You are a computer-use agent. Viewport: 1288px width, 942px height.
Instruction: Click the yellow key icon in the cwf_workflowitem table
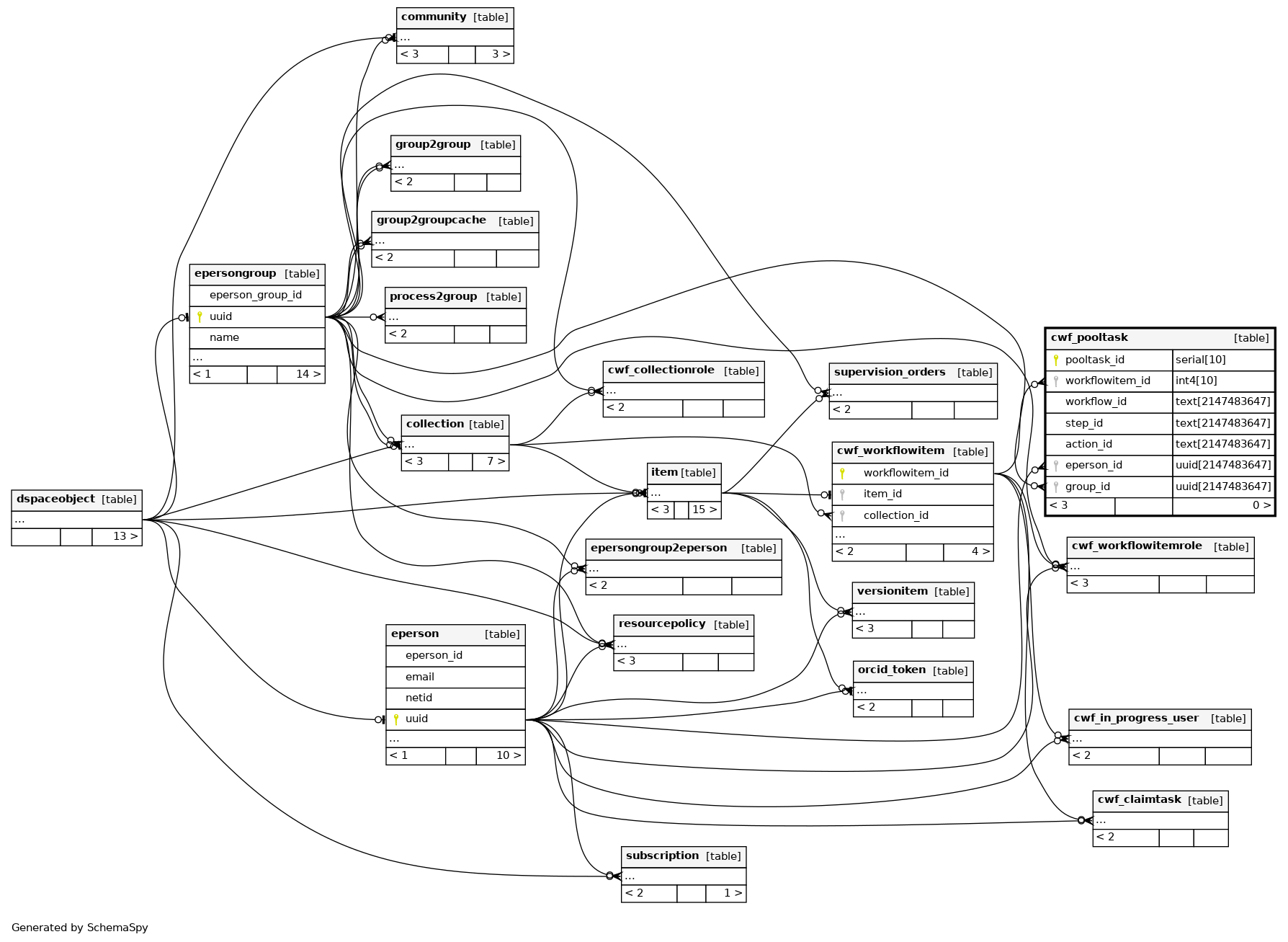coord(842,474)
